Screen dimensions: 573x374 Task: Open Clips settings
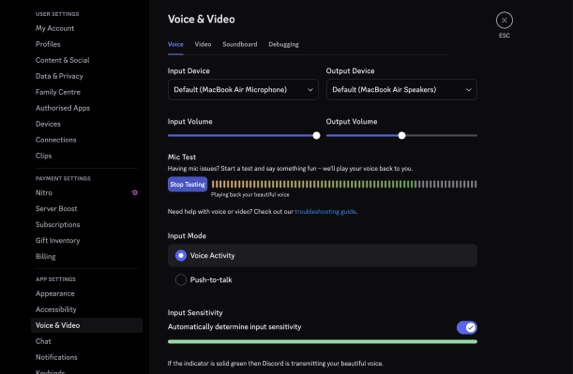point(43,156)
